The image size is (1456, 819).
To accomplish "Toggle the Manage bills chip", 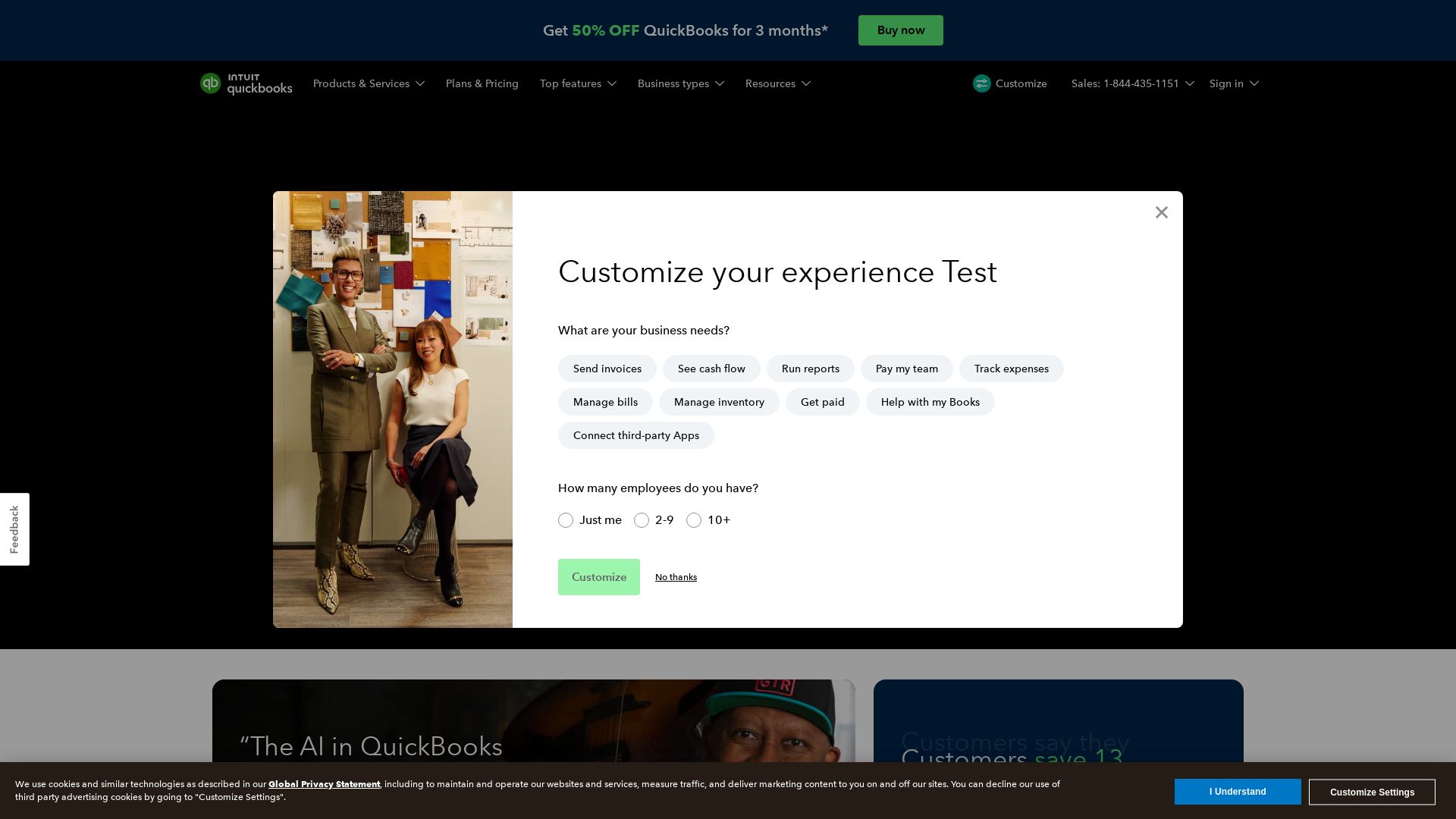I will click(x=605, y=402).
